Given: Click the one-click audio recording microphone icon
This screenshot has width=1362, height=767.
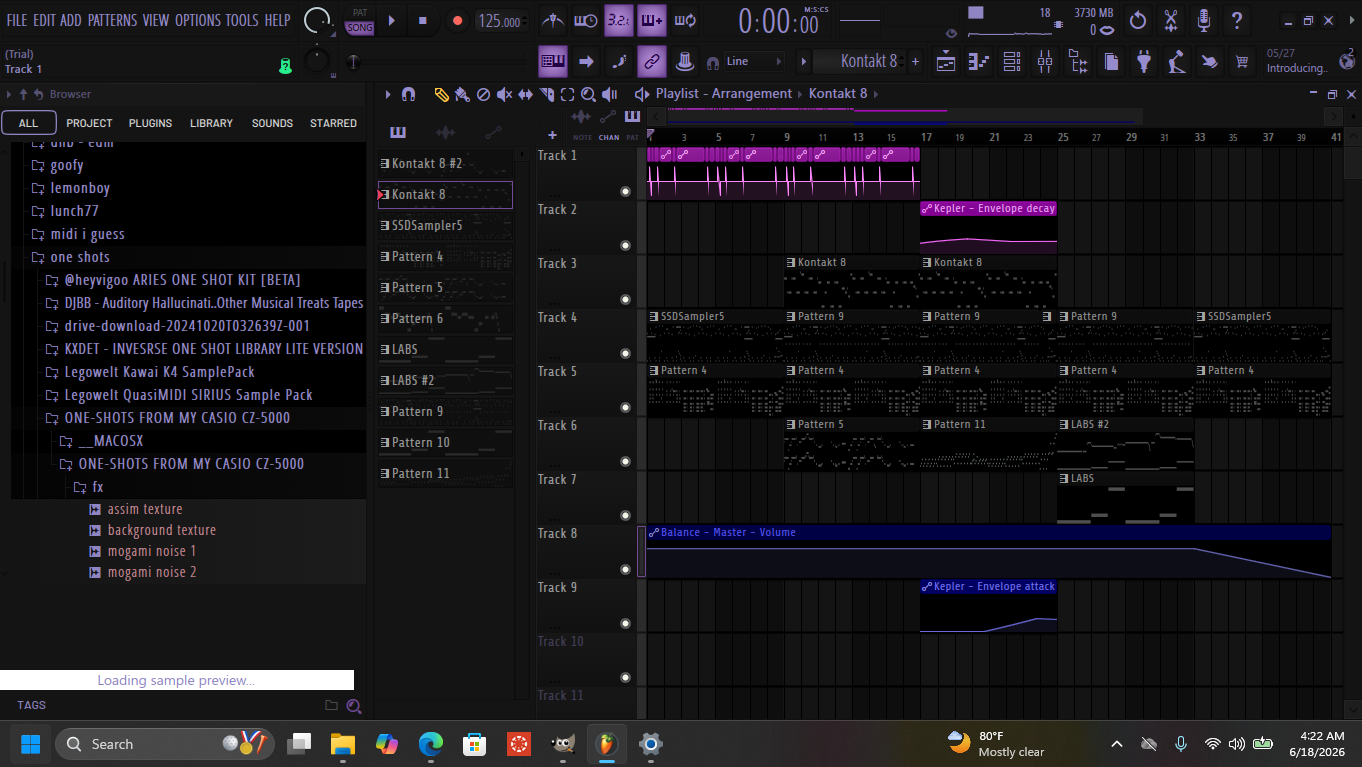Looking at the screenshot, I should pos(1204,20).
